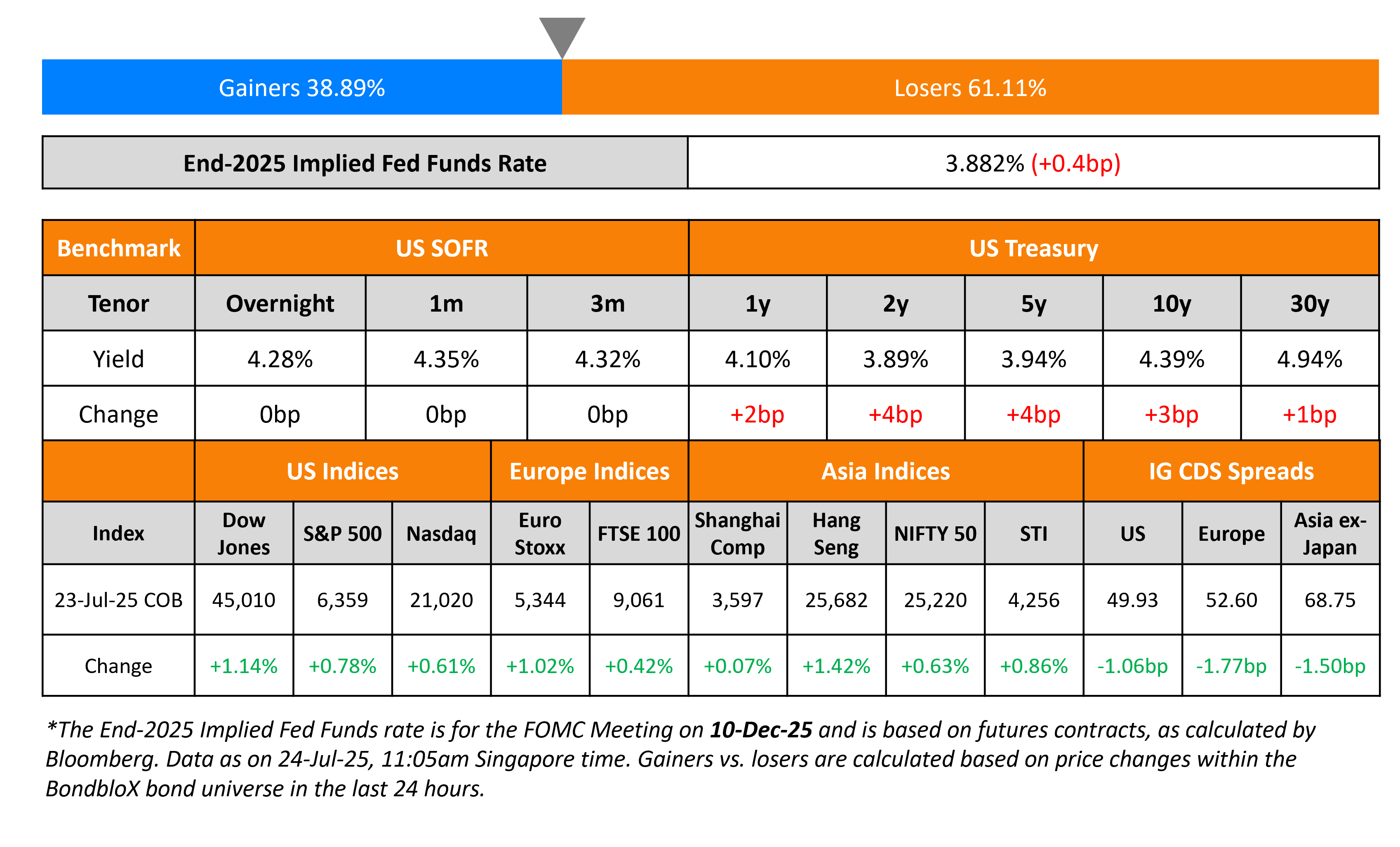This screenshot has height=847, width=1400.
Task: Click the gray triangle marker above the bar
Action: pos(562,35)
